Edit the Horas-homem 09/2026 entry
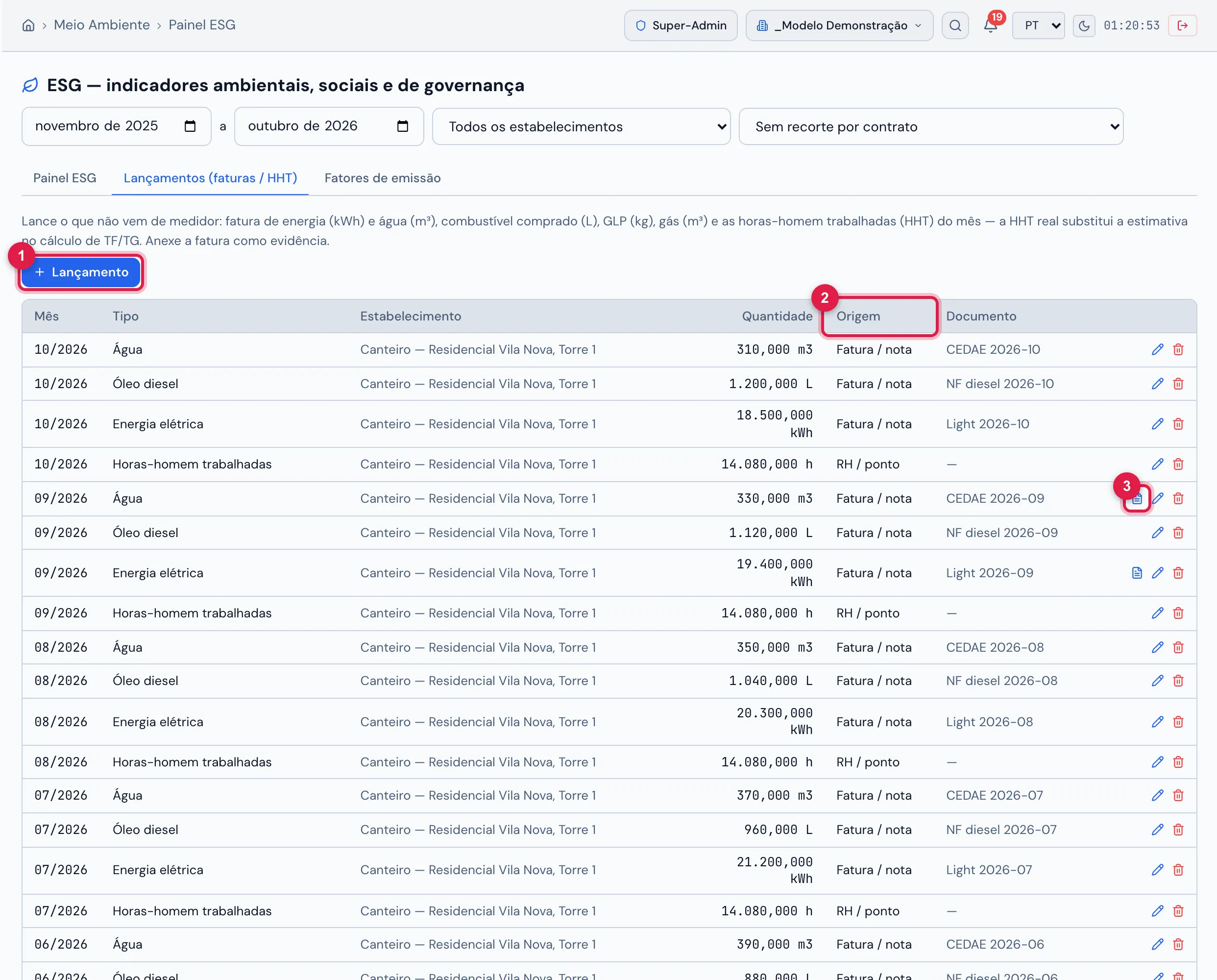 tap(1157, 613)
